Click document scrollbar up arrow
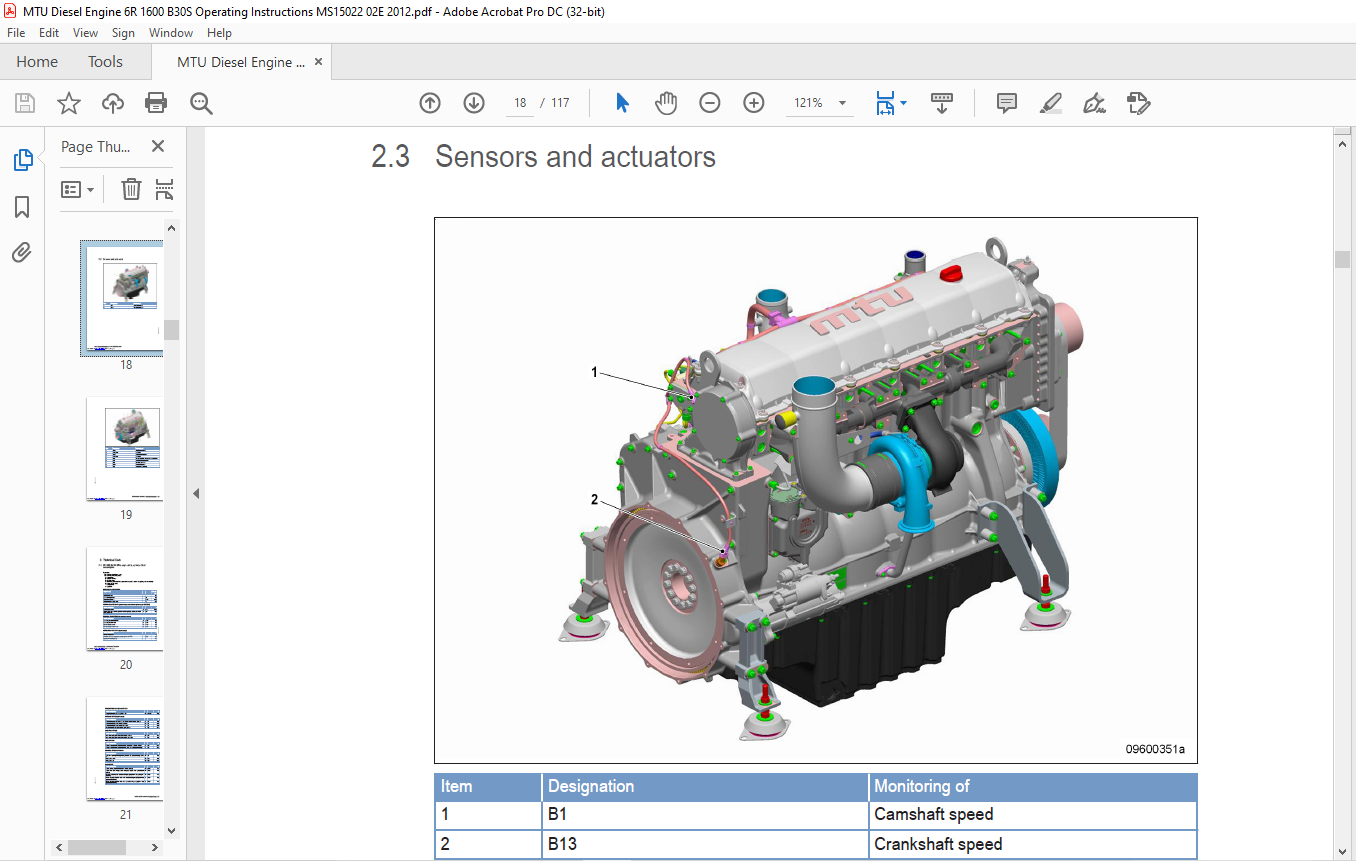The image size is (1356, 861). 1342,144
